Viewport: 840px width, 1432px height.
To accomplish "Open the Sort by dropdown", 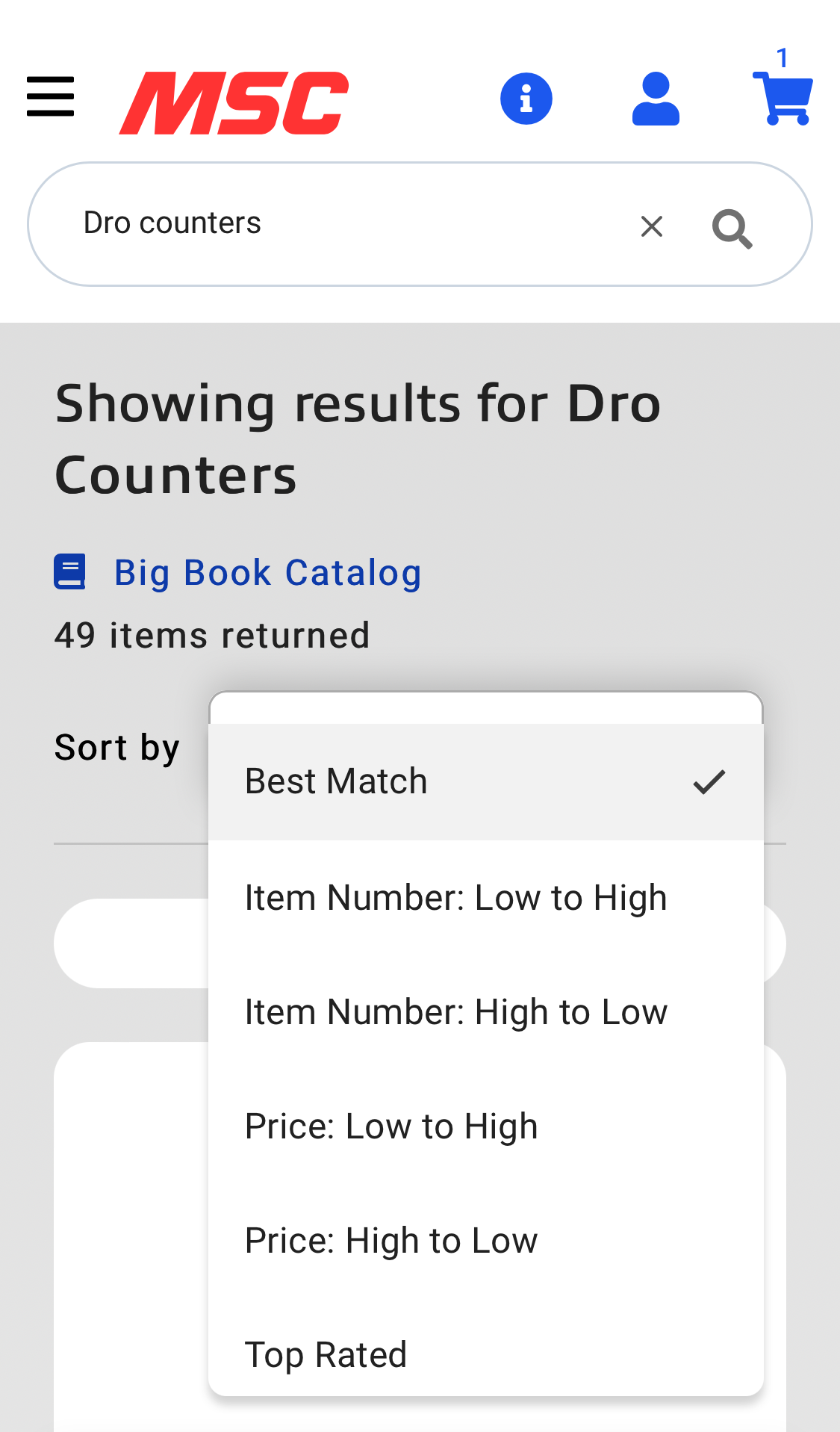I will [116, 747].
